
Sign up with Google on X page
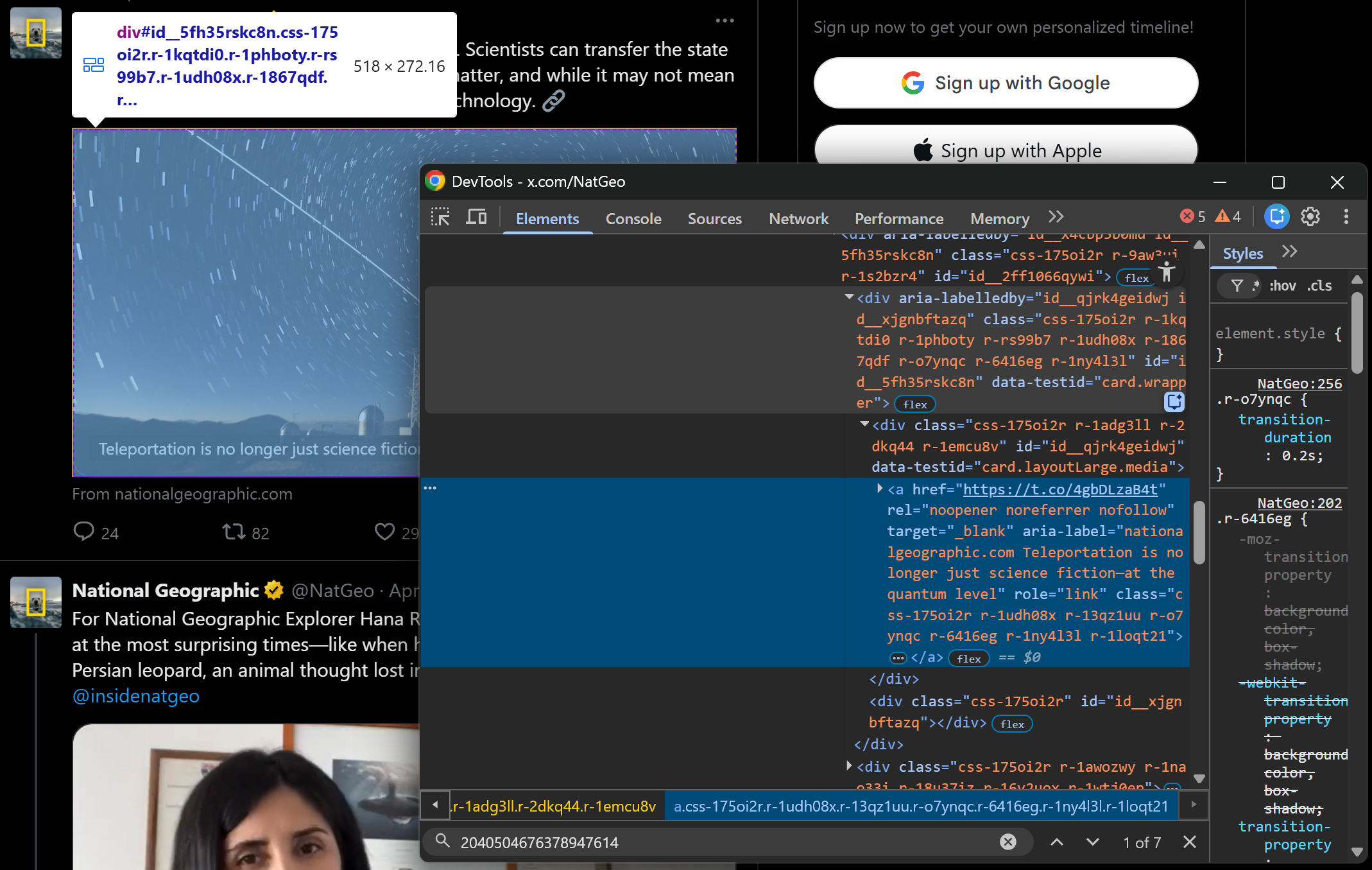pos(1006,83)
